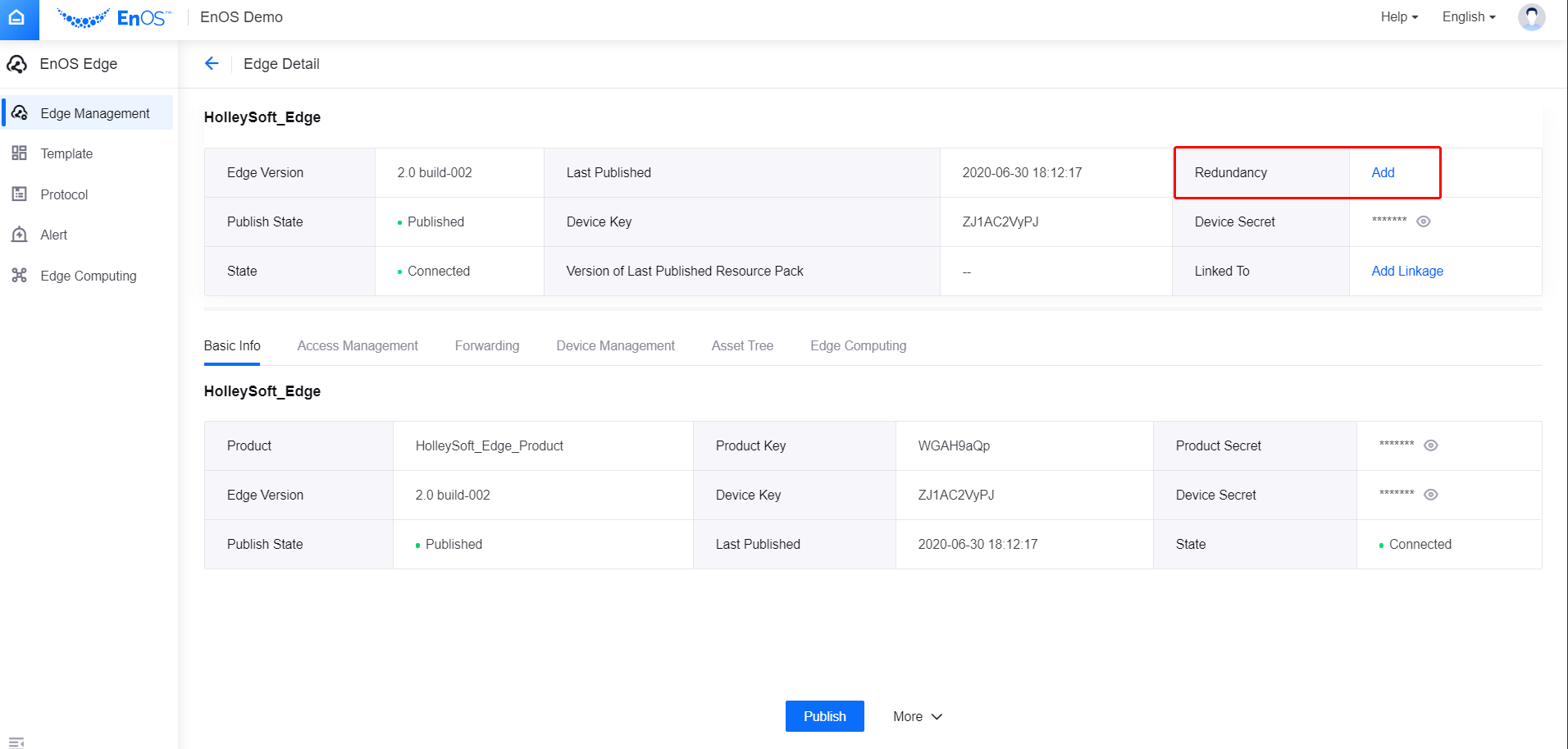Click the Edge Management cloud icon
This screenshot has height=749, width=1568.
click(x=20, y=112)
